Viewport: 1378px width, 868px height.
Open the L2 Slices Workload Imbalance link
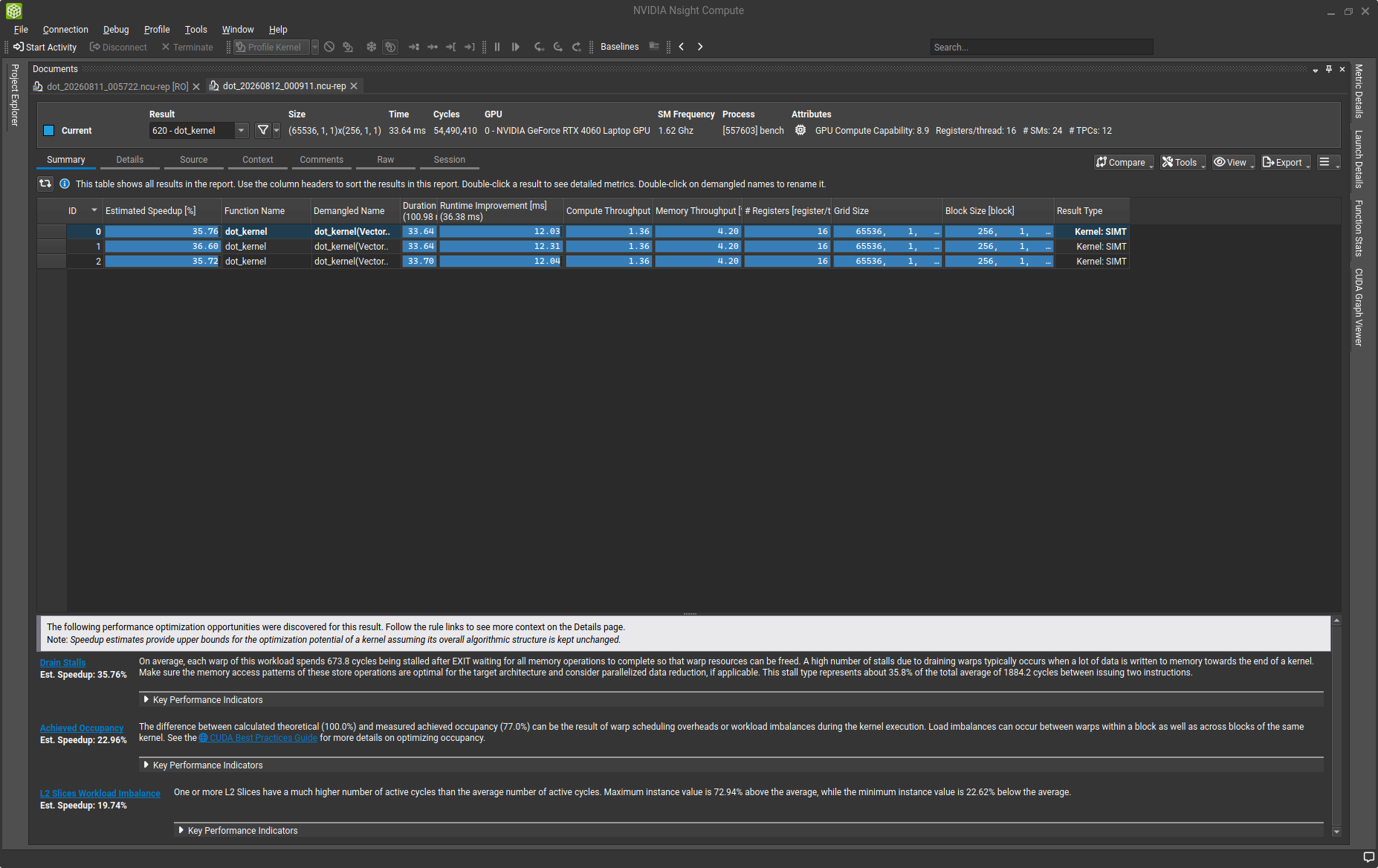pyautogui.click(x=100, y=793)
